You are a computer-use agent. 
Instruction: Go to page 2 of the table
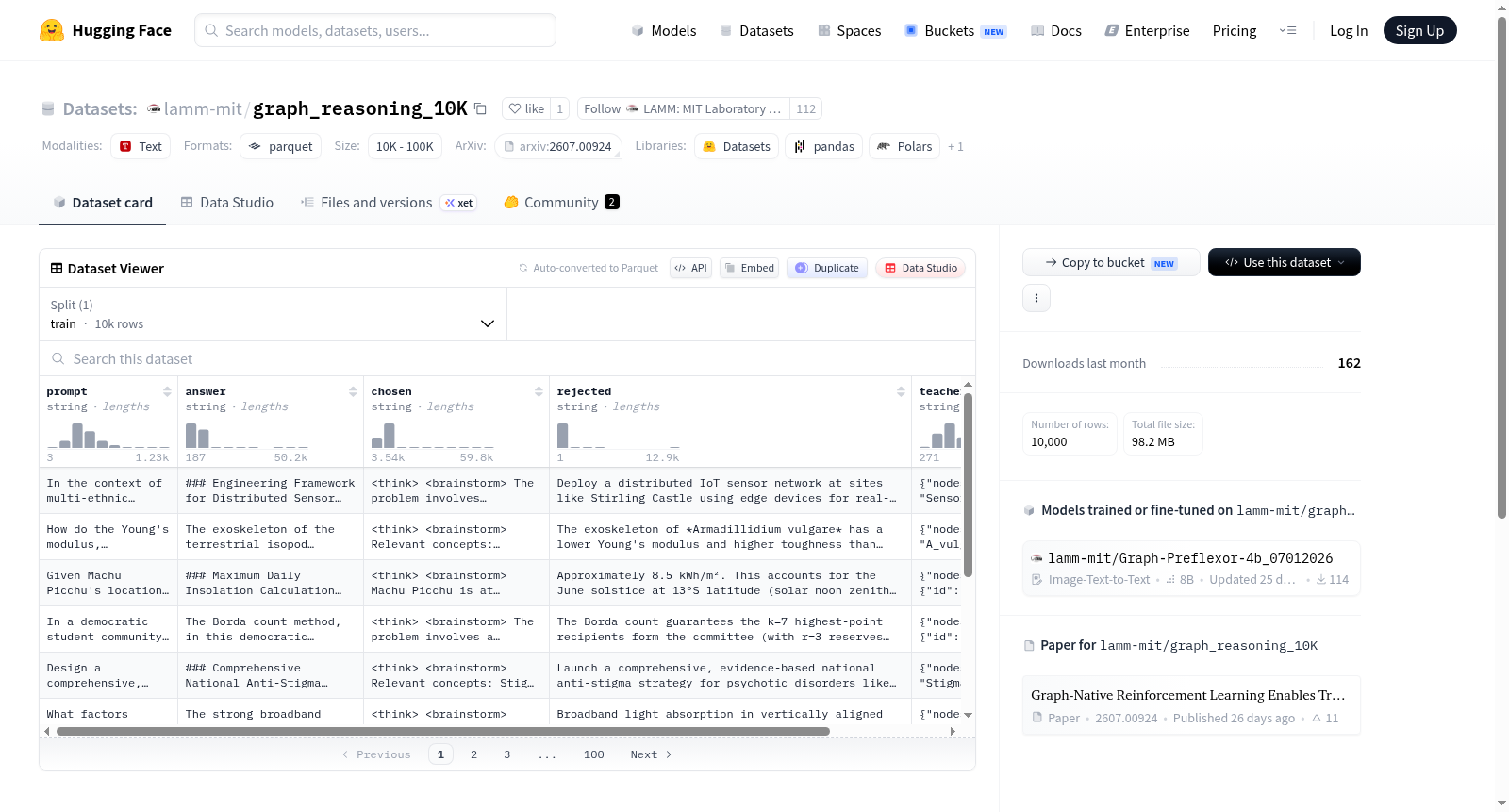click(x=473, y=754)
